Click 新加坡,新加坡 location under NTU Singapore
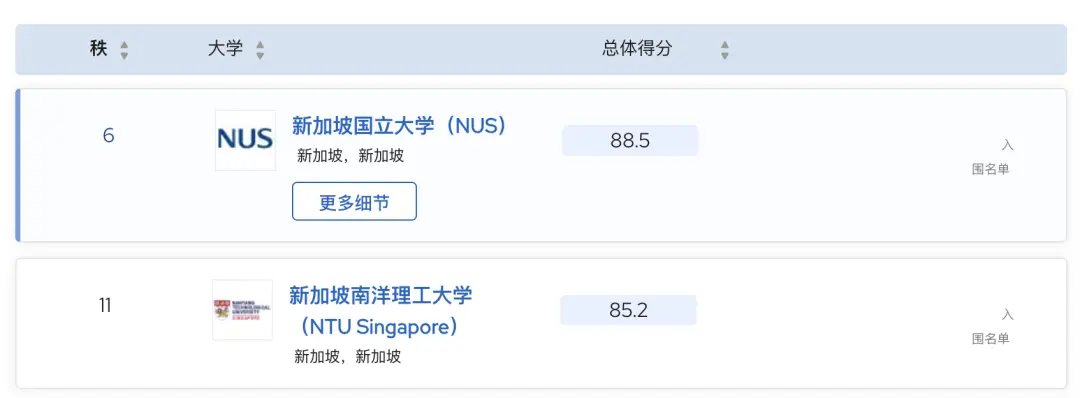The height and width of the screenshot is (398, 1080). click(x=348, y=357)
